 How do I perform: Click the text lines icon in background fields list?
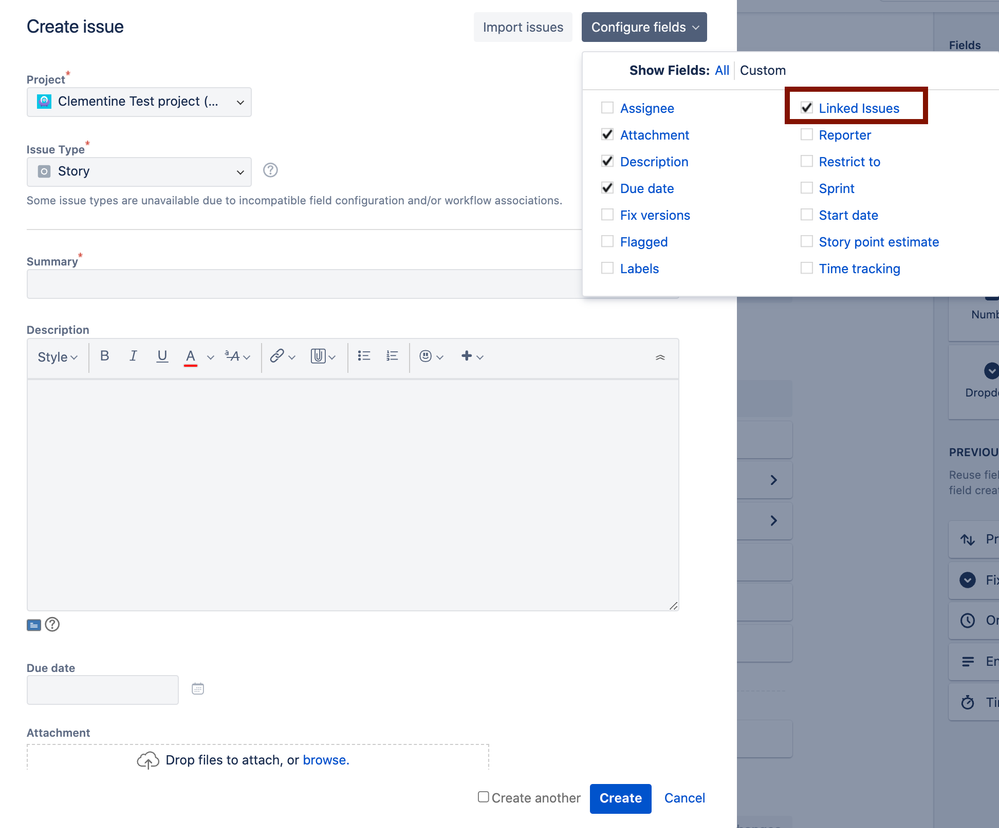(x=968, y=662)
